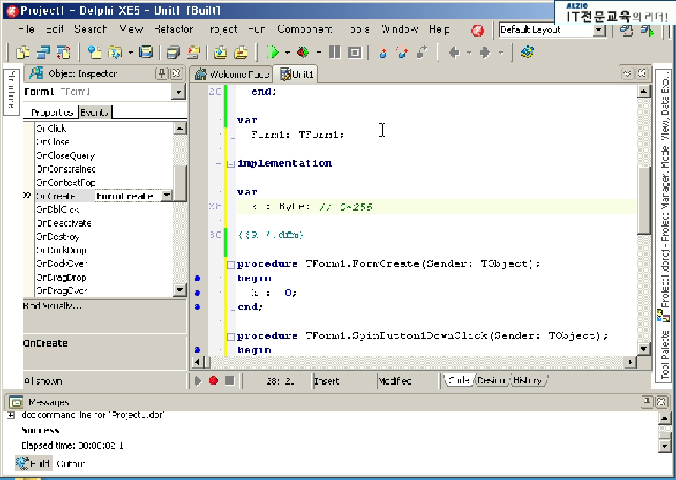Pin the Object Inspector panel
Image resolution: width=676 pixels, height=480 pixels.
click(162, 73)
